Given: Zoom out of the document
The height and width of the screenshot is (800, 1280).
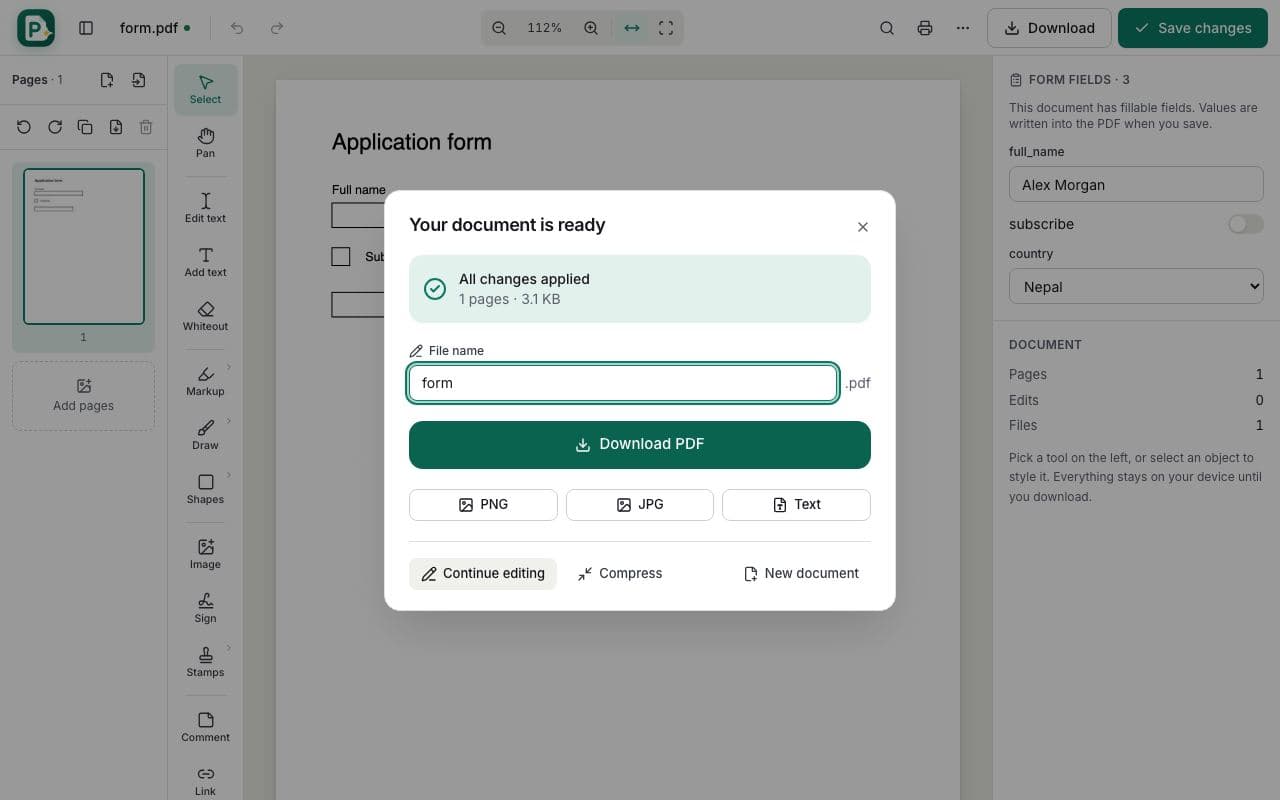Looking at the screenshot, I should (499, 28).
